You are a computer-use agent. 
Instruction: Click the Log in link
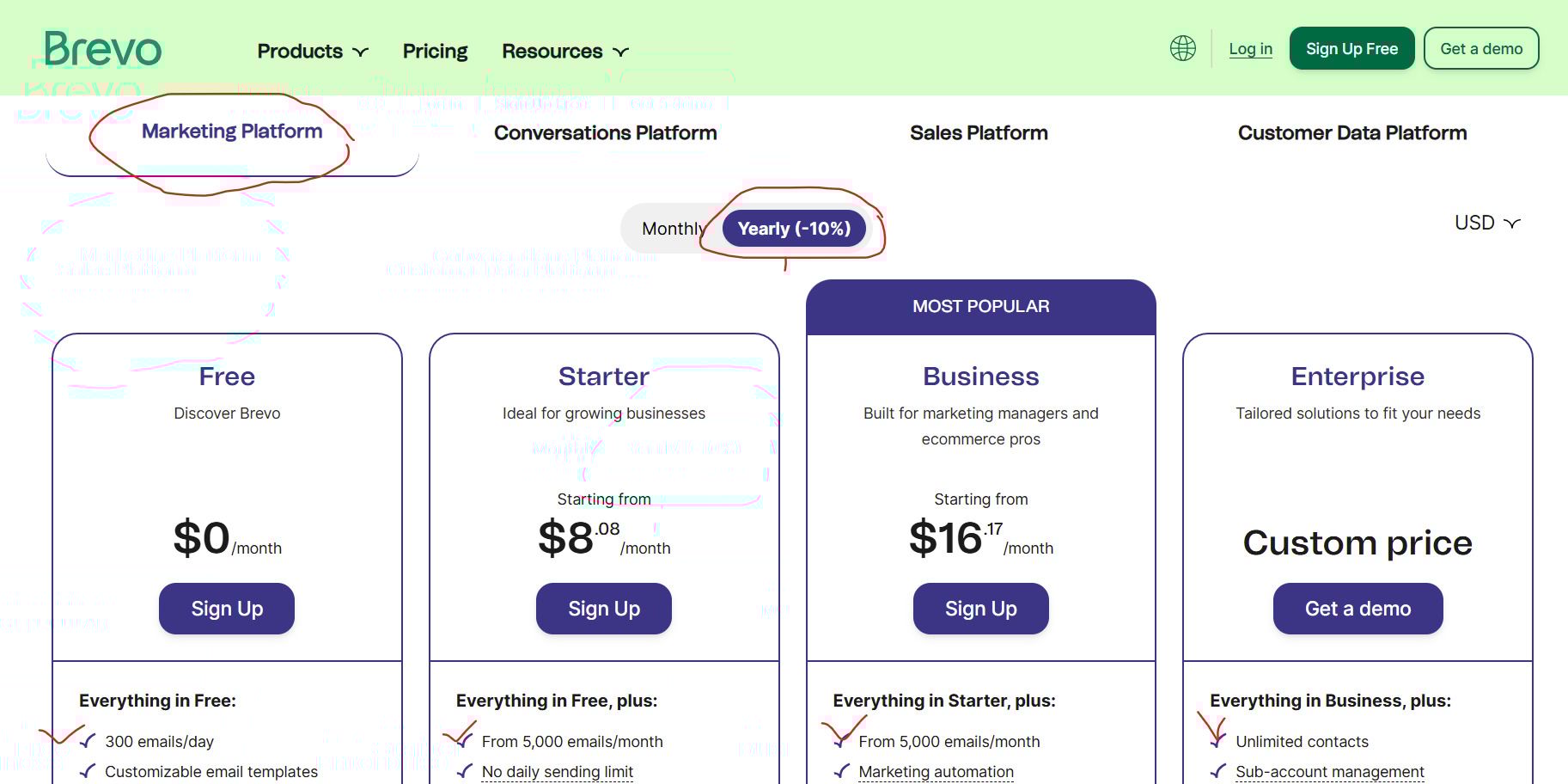click(1250, 49)
